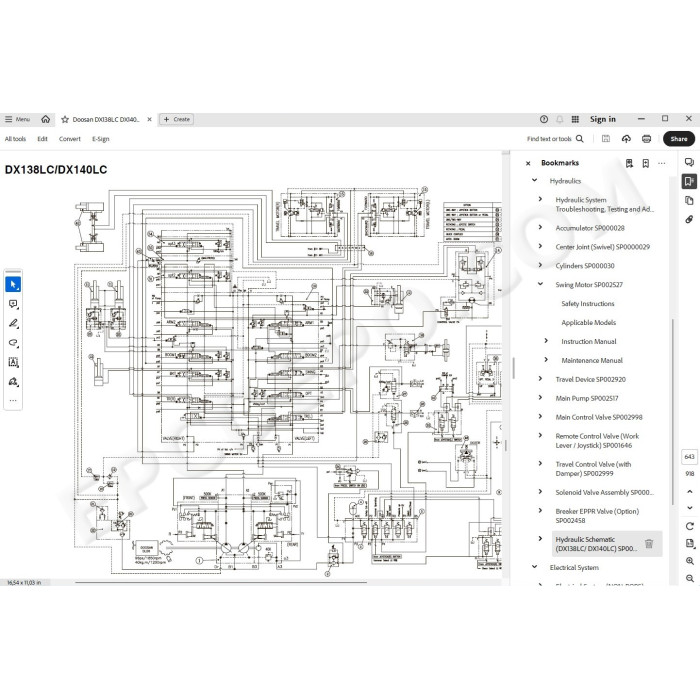Zoom out with the magnifier minus icon

coord(690,578)
